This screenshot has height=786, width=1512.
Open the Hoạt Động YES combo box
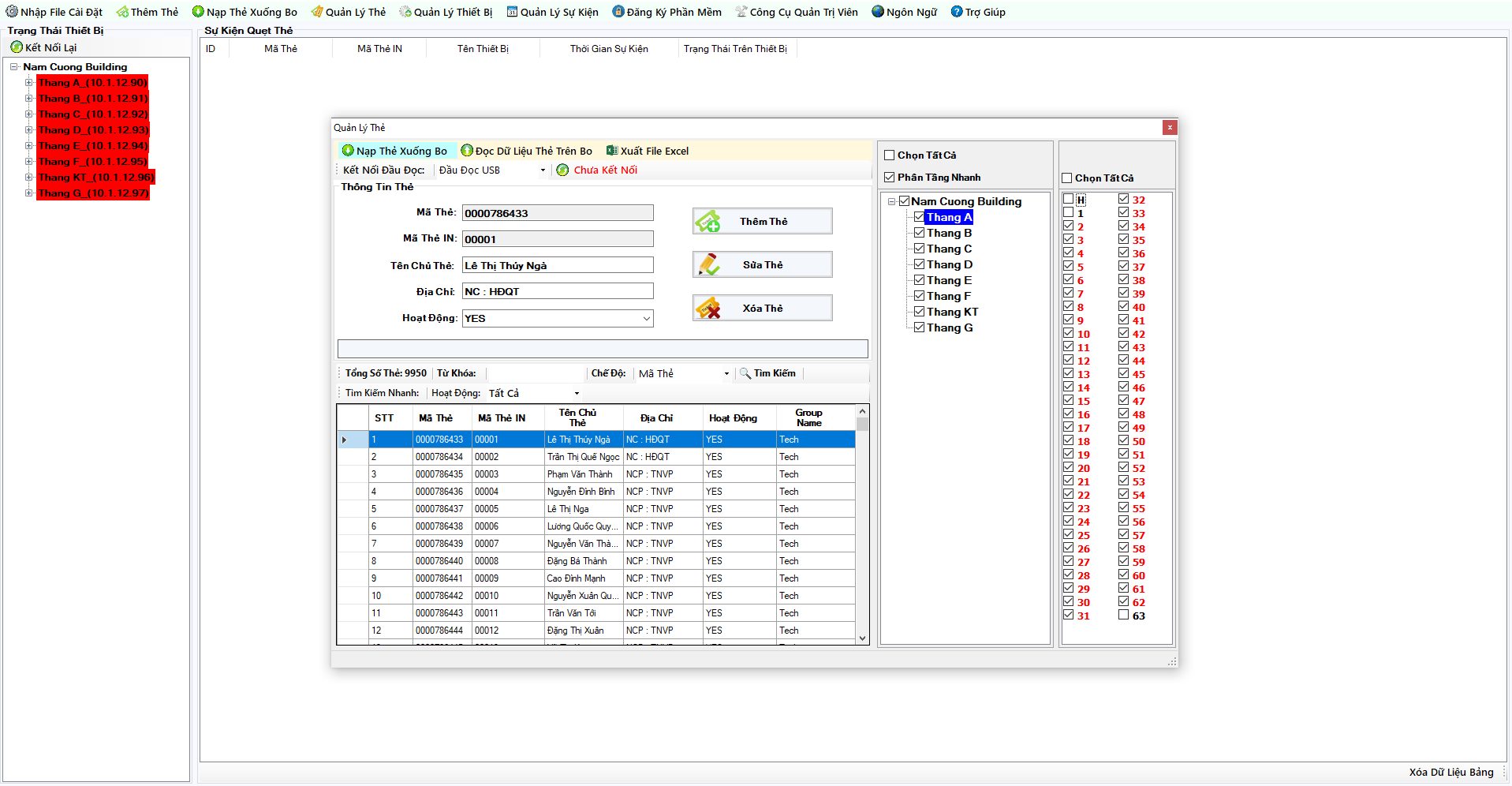coord(646,319)
